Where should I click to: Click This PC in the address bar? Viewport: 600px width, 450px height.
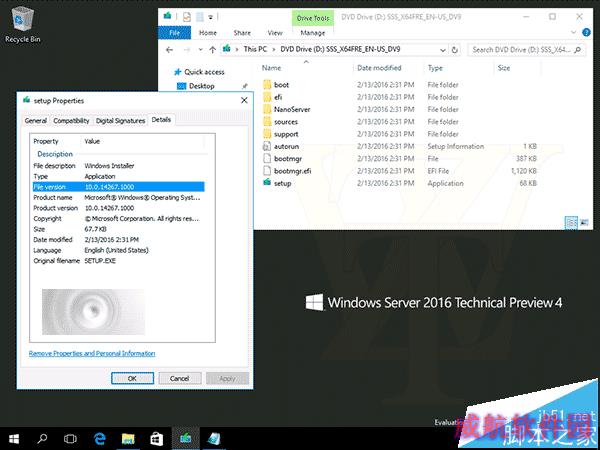[255, 49]
